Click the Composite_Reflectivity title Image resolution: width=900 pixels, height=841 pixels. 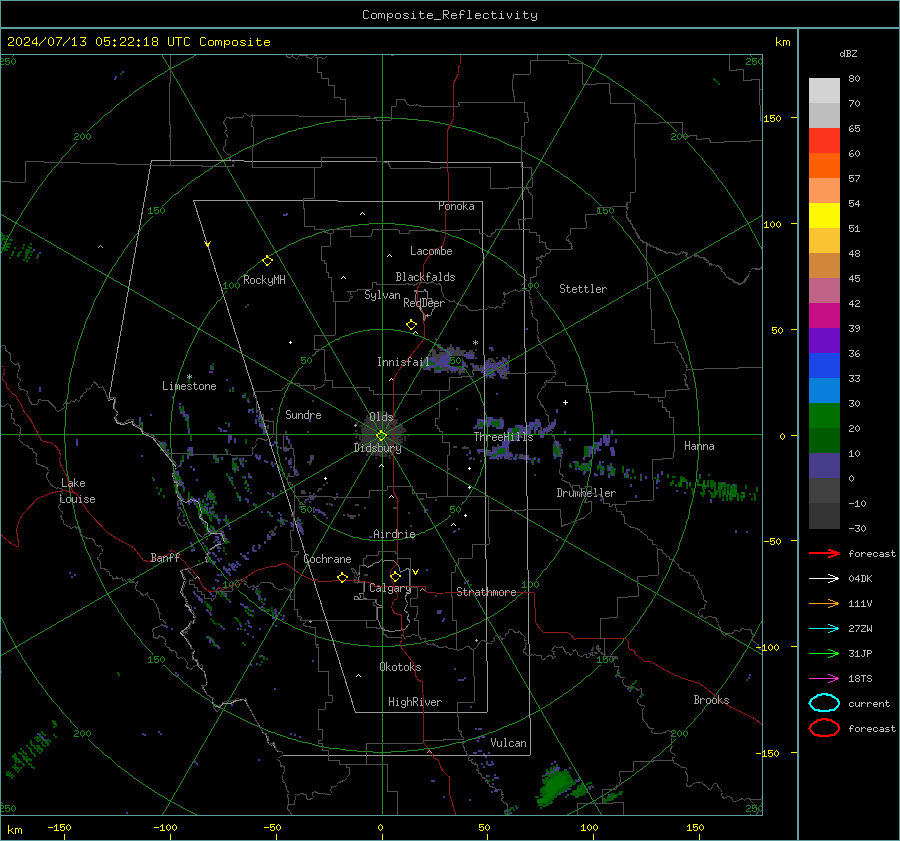click(x=450, y=15)
